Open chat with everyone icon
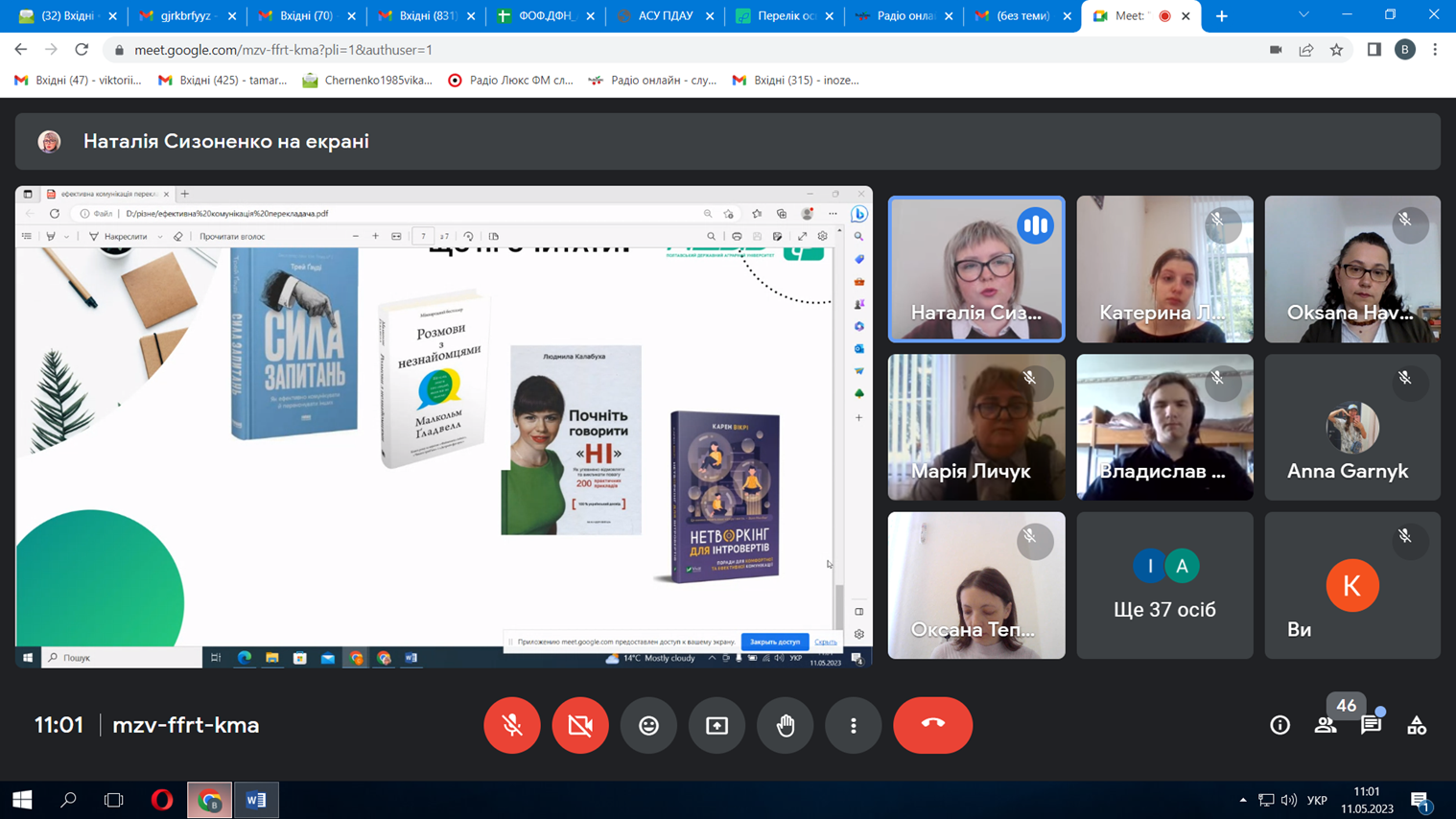This screenshot has width=1456, height=819. pos(1371,725)
